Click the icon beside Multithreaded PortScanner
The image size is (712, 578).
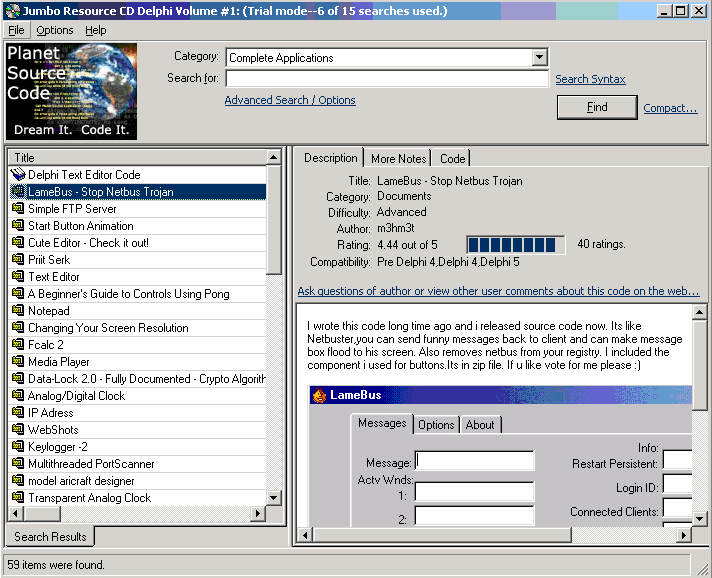18,463
